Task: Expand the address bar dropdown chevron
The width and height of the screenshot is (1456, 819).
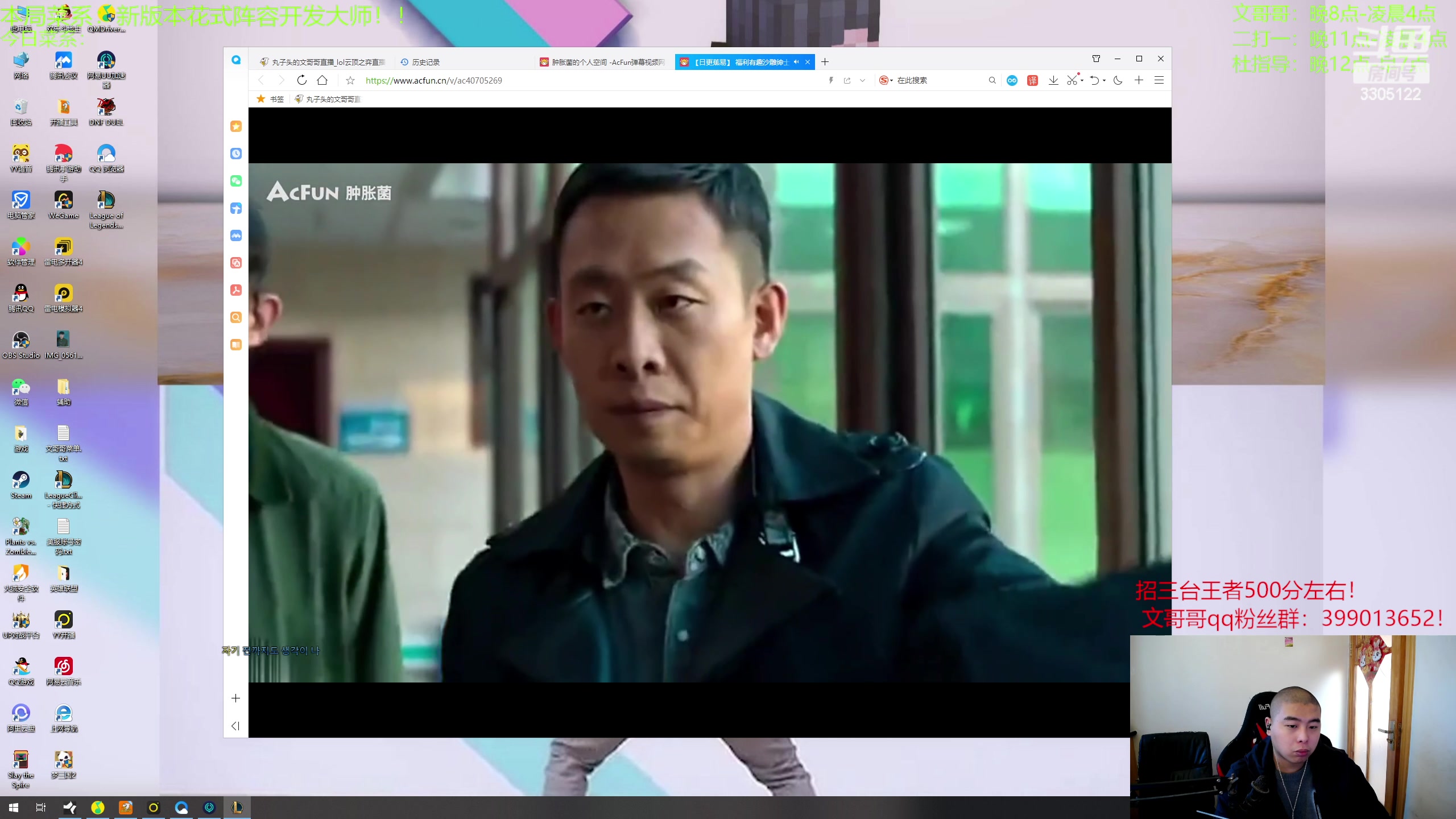Action: 862,80
